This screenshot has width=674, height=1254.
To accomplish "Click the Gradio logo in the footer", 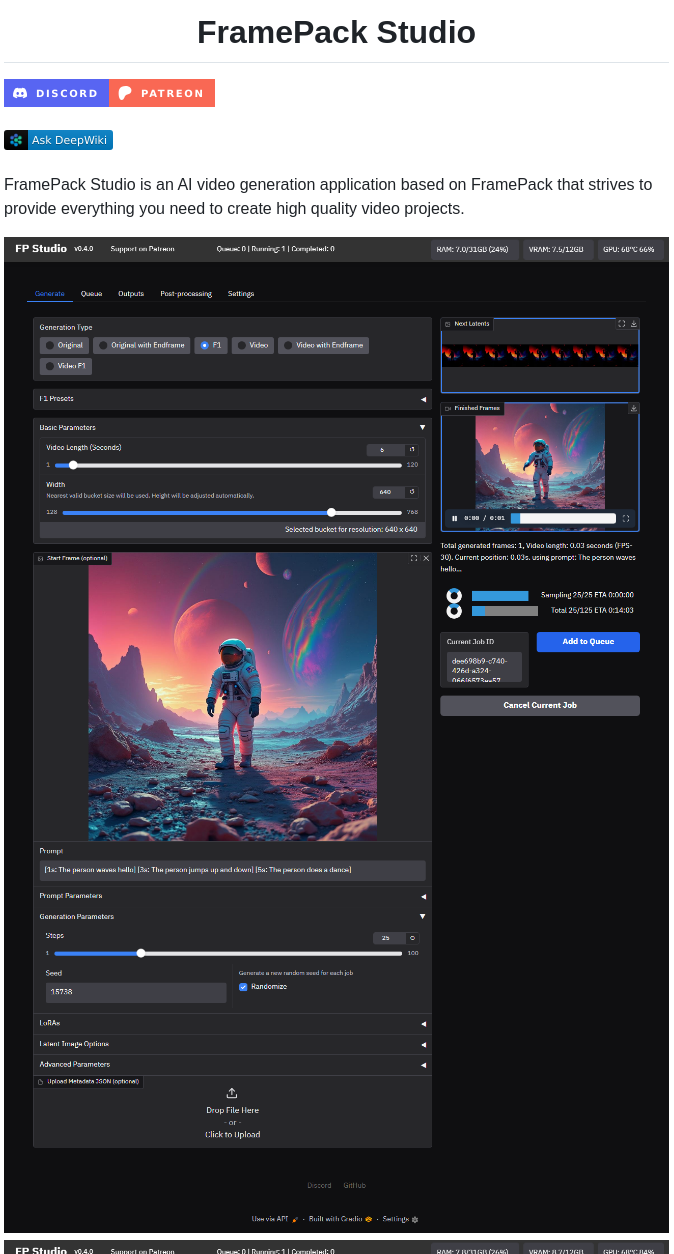I will pos(370,1219).
